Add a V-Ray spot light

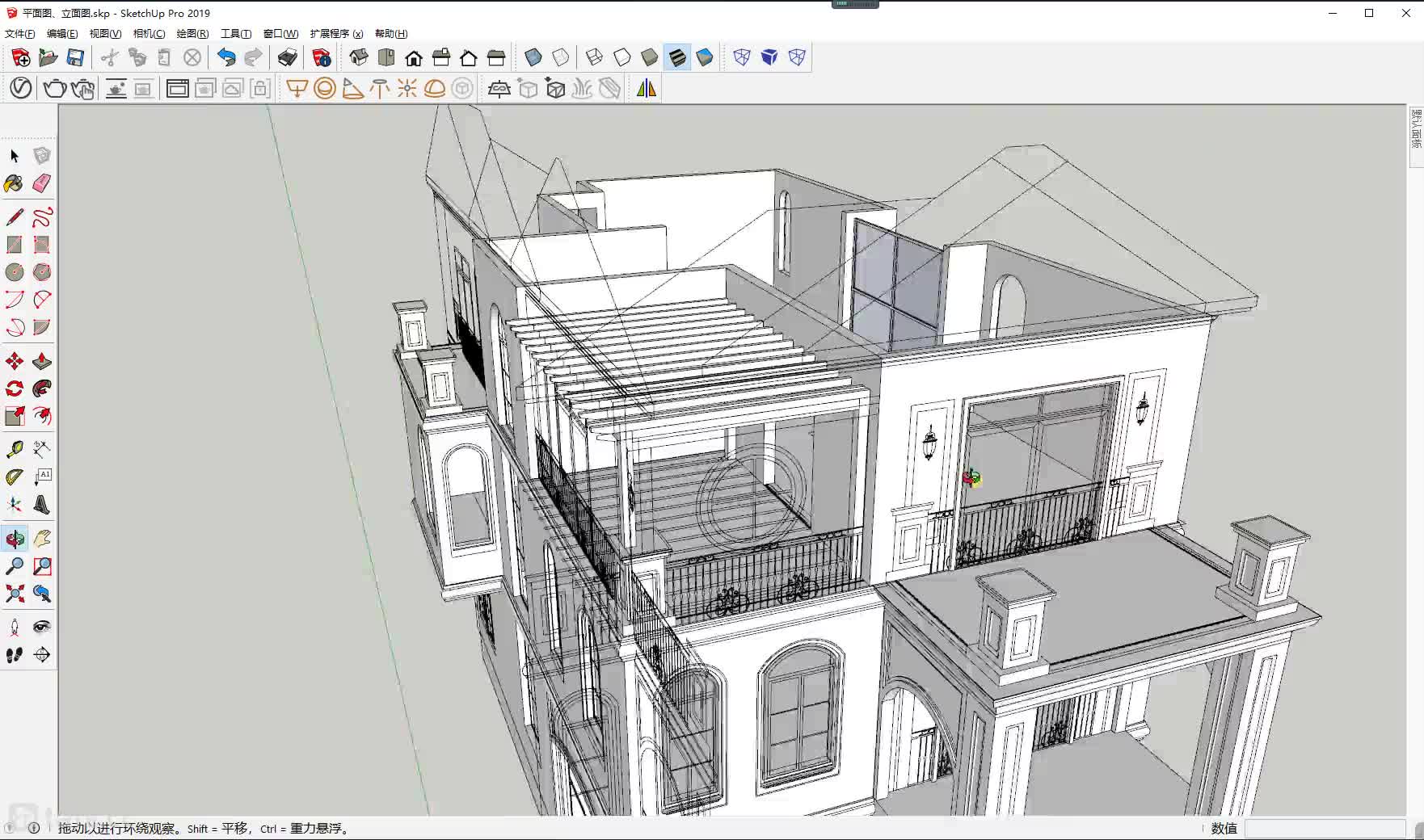click(352, 88)
